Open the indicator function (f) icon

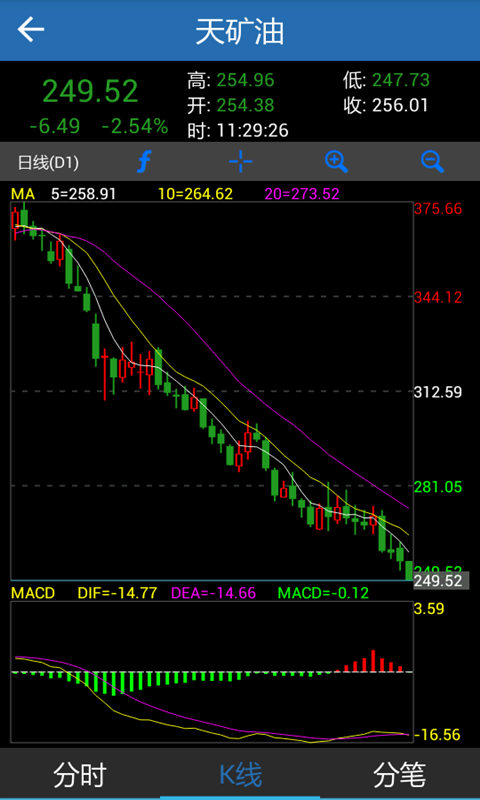tap(144, 162)
